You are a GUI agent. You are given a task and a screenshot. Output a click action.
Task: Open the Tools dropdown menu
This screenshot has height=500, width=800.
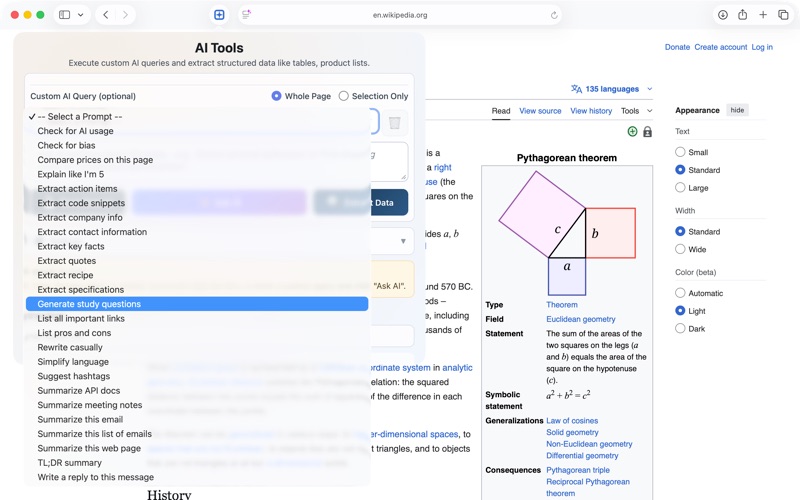[x=636, y=111]
